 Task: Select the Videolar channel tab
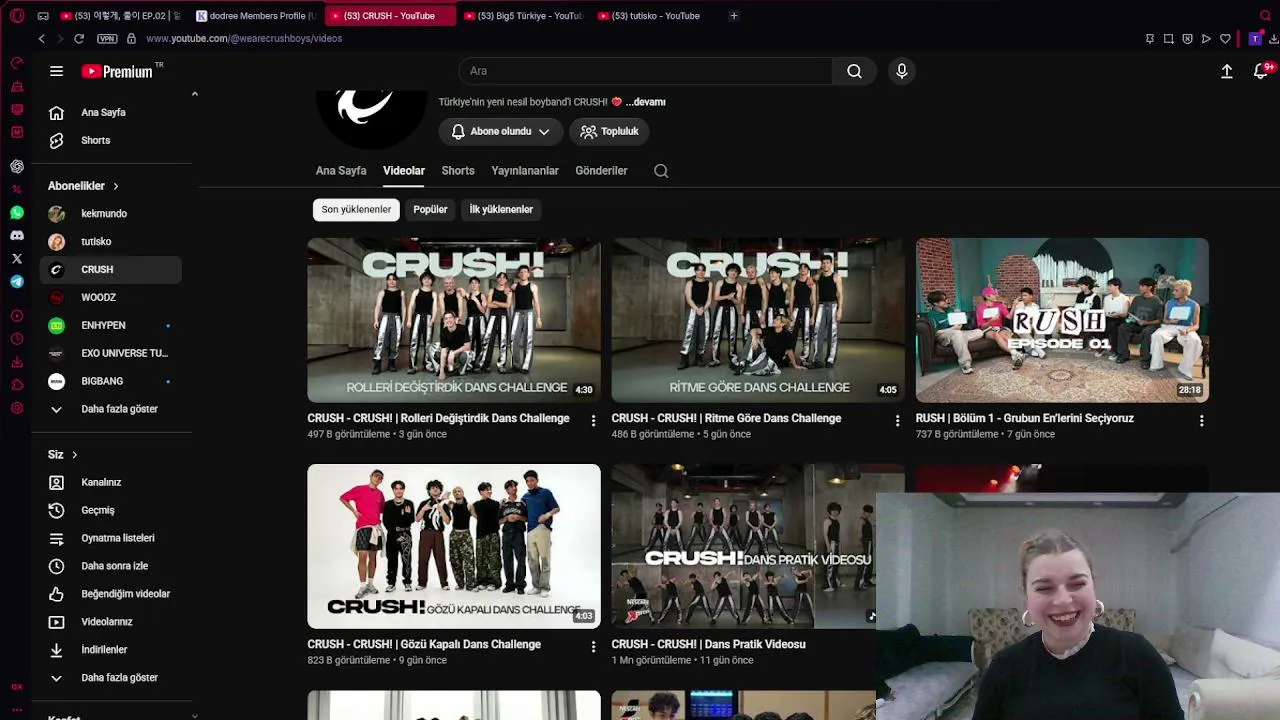click(404, 171)
